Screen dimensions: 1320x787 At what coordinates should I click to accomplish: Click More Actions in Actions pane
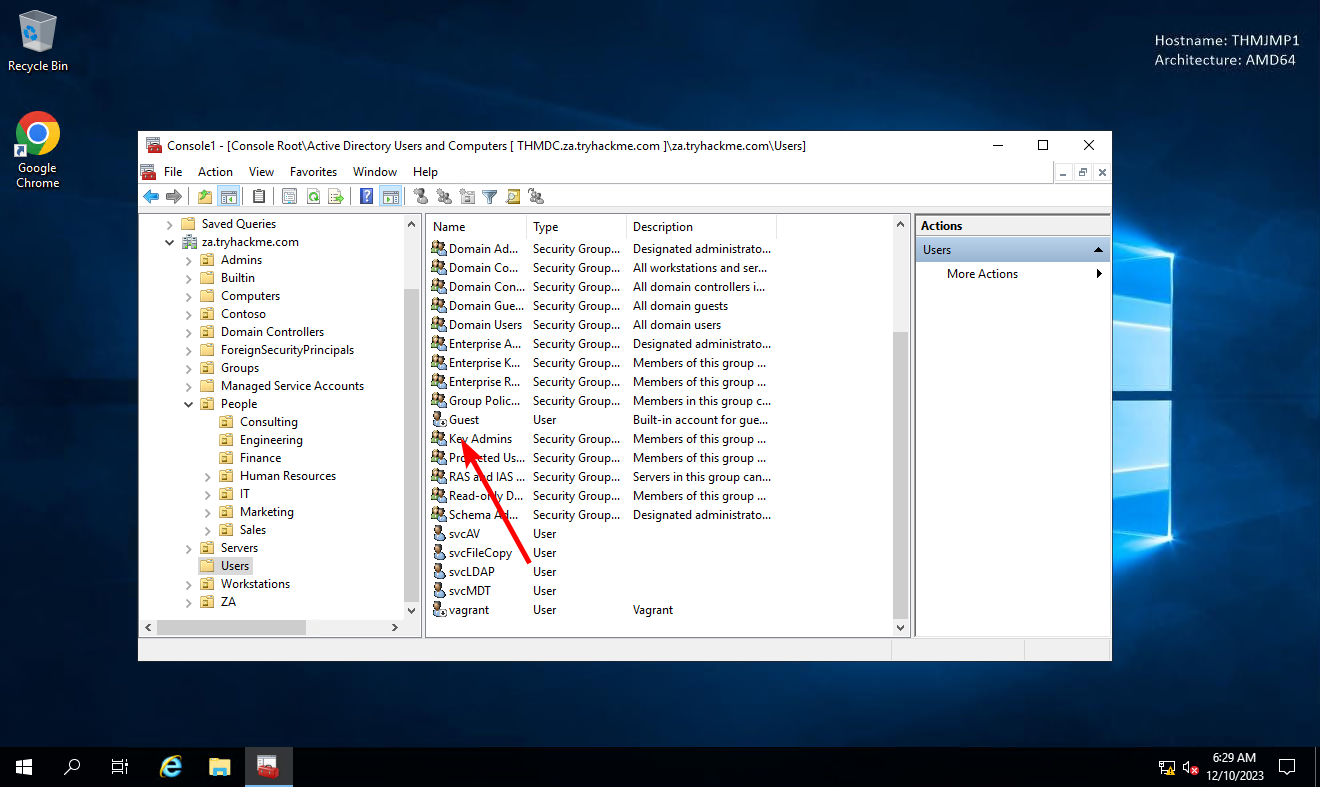coord(982,274)
